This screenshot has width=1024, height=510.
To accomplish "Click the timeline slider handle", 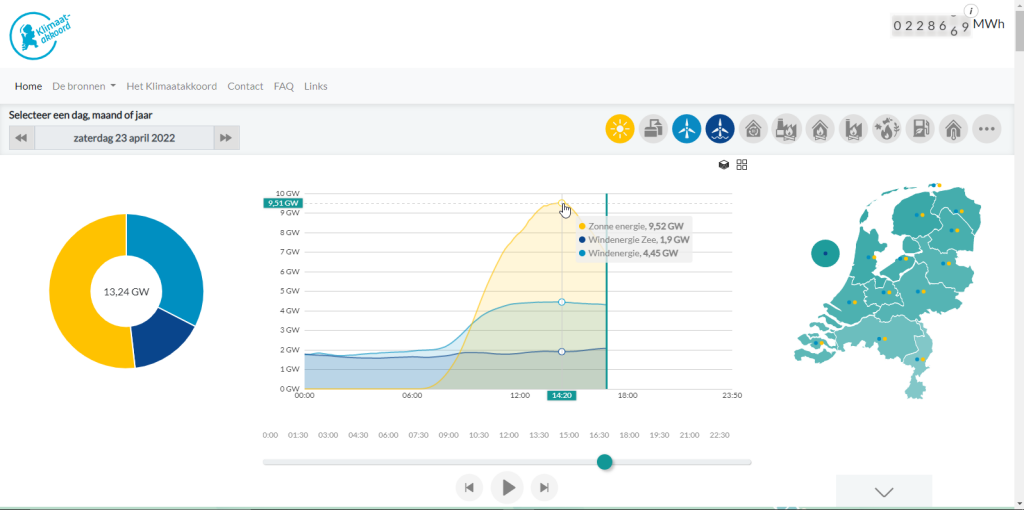I will (605, 462).
